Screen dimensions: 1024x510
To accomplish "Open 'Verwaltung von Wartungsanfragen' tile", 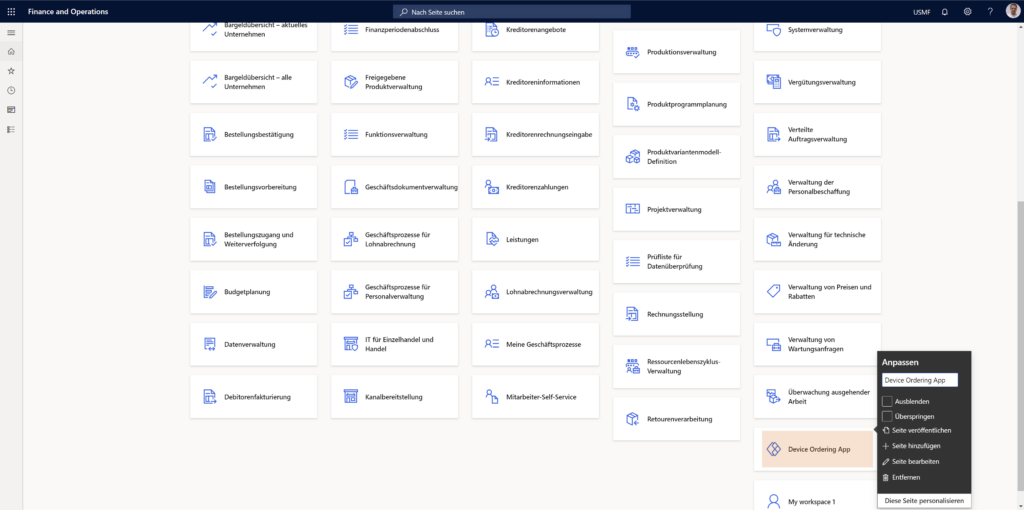I will pyautogui.click(x=817, y=344).
